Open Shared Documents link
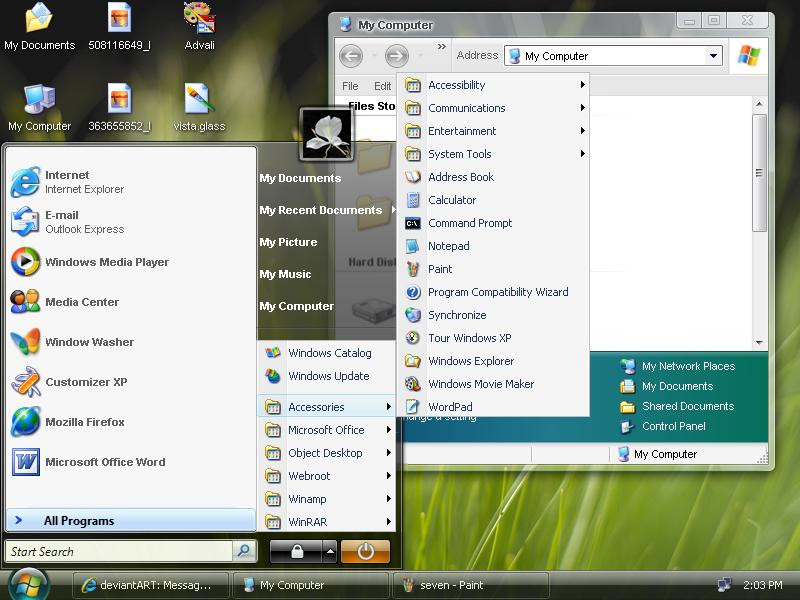This screenshot has width=800, height=600. tap(678, 406)
